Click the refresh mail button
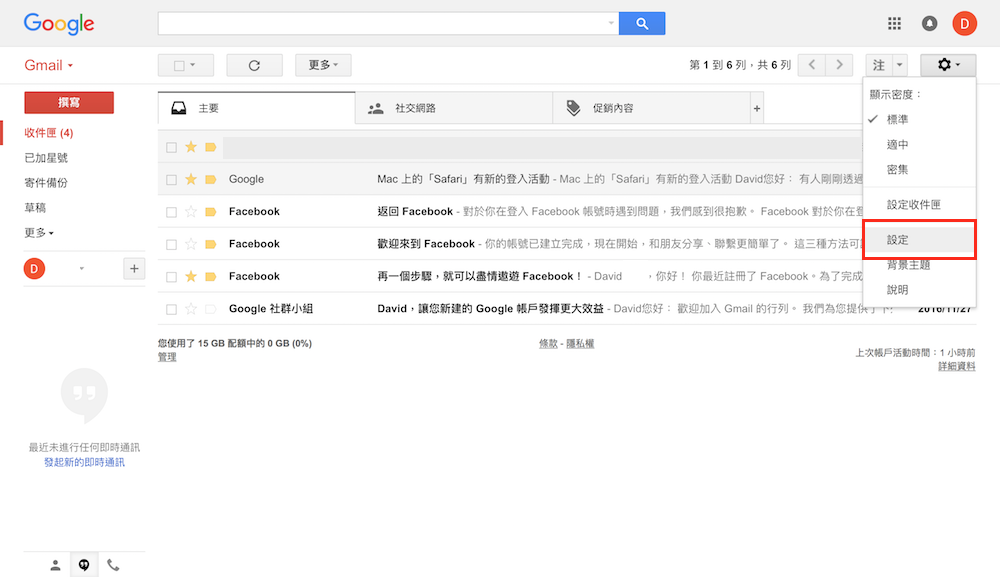 pyautogui.click(x=254, y=65)
